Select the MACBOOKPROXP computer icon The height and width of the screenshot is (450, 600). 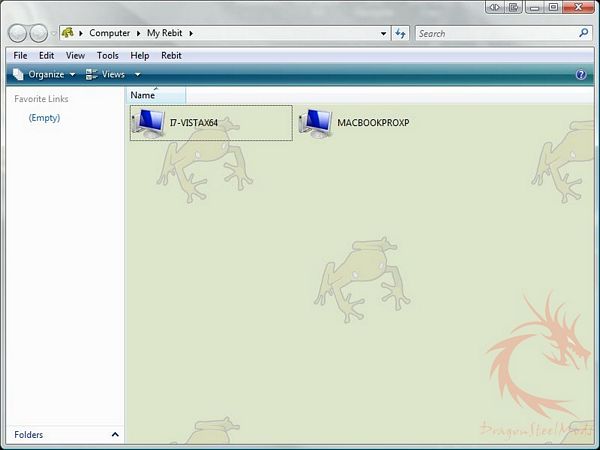point(316,124)
